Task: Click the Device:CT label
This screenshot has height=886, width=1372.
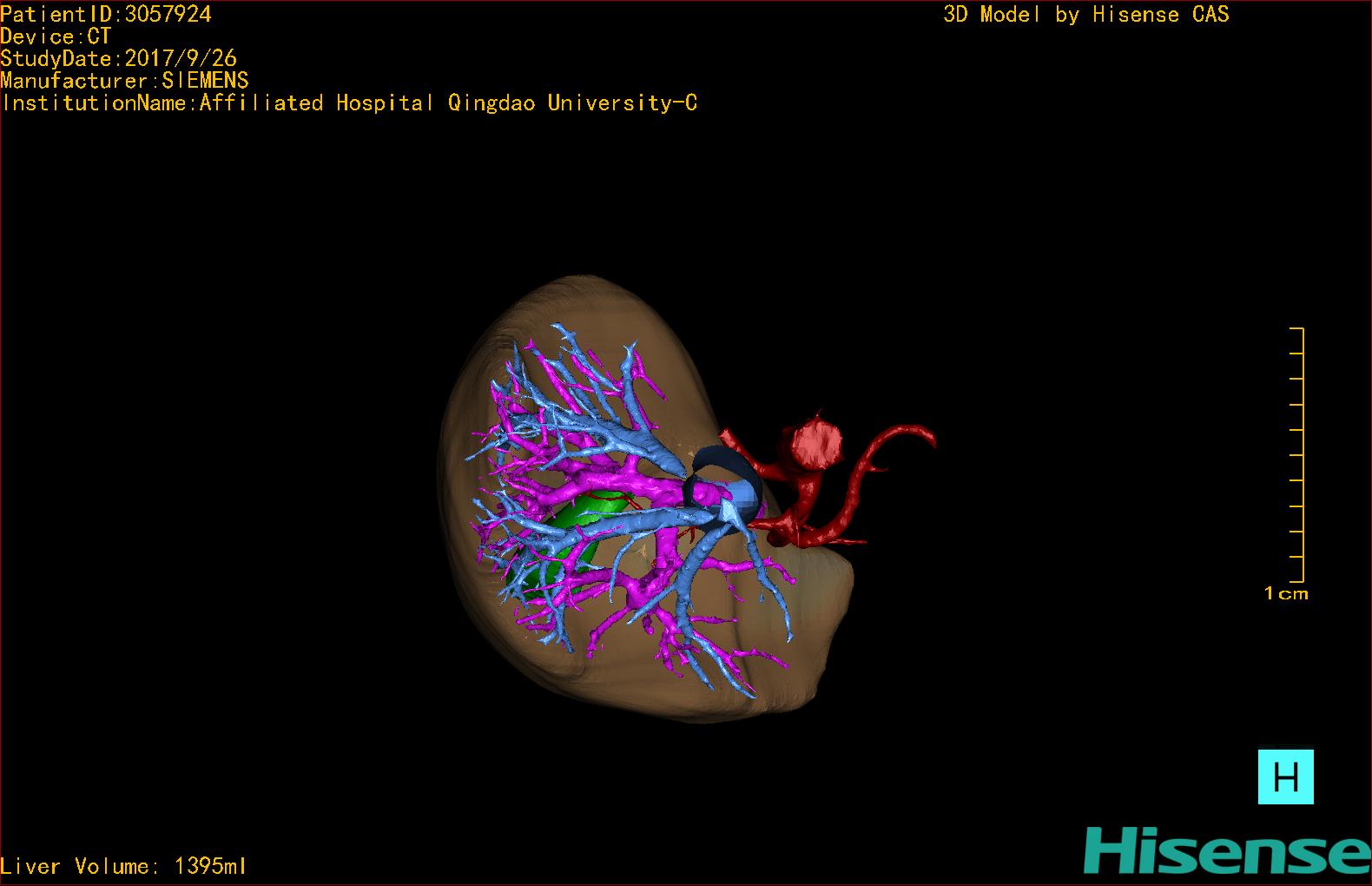Action: (x=56, y=36)
